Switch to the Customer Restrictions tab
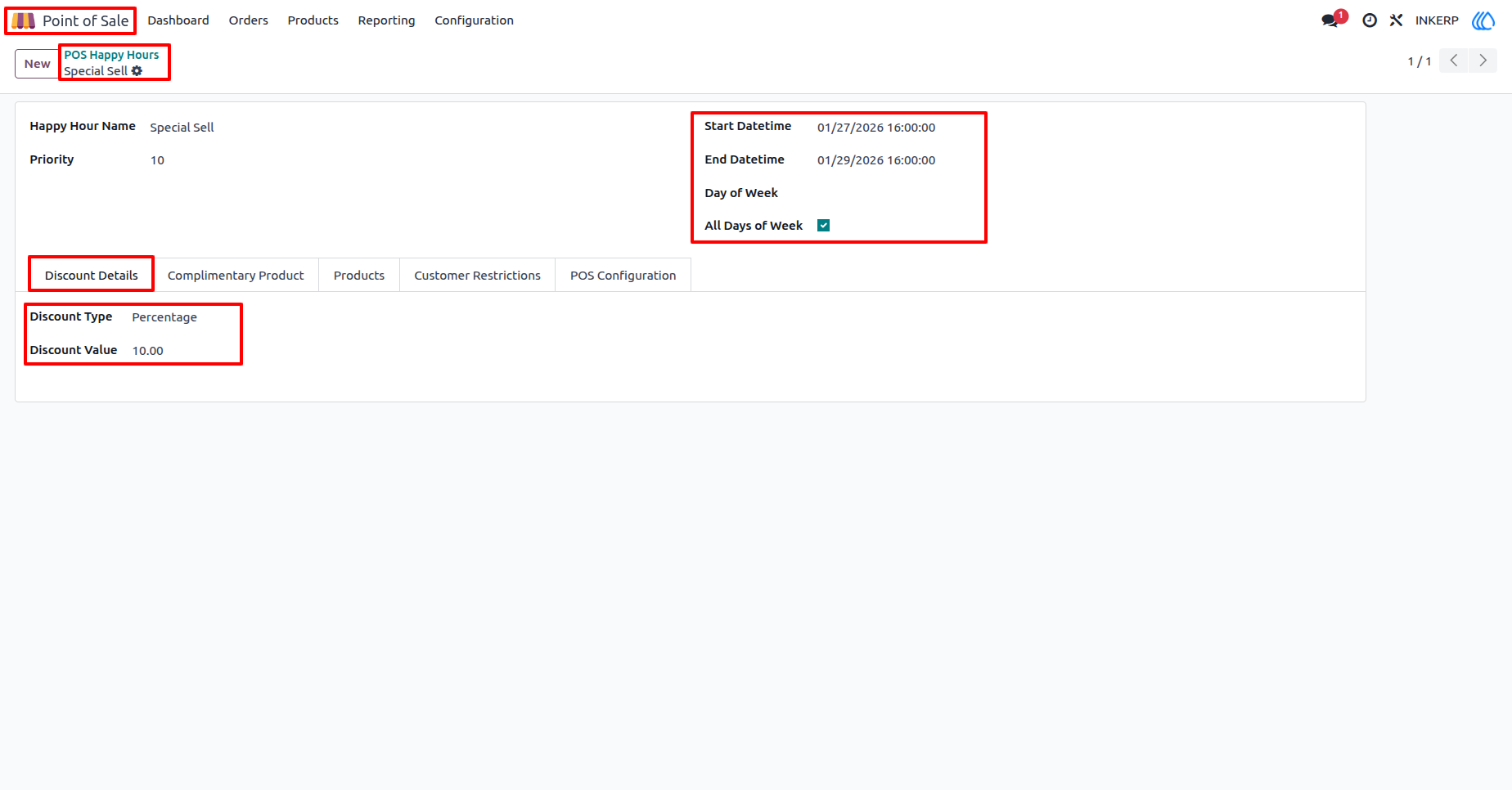This screenshot has width=1512, height=790. tap(478, 276)
